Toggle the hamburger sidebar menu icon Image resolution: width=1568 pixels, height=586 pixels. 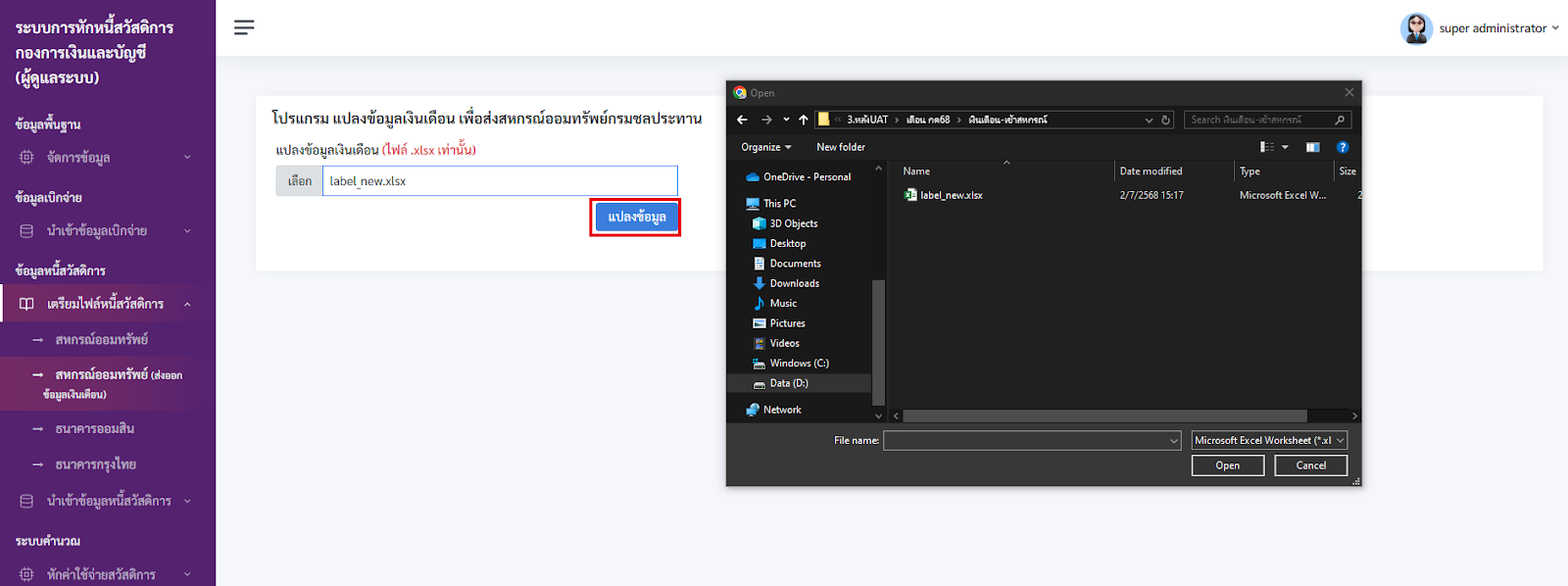(x=244, y=27)
